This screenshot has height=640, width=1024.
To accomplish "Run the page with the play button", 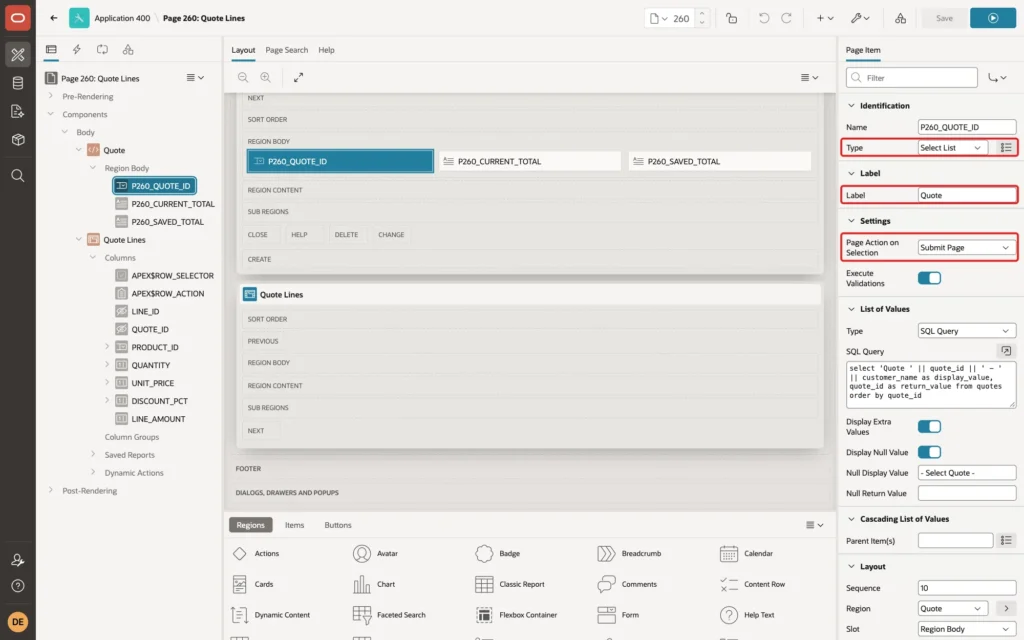I will coord(993,18).
